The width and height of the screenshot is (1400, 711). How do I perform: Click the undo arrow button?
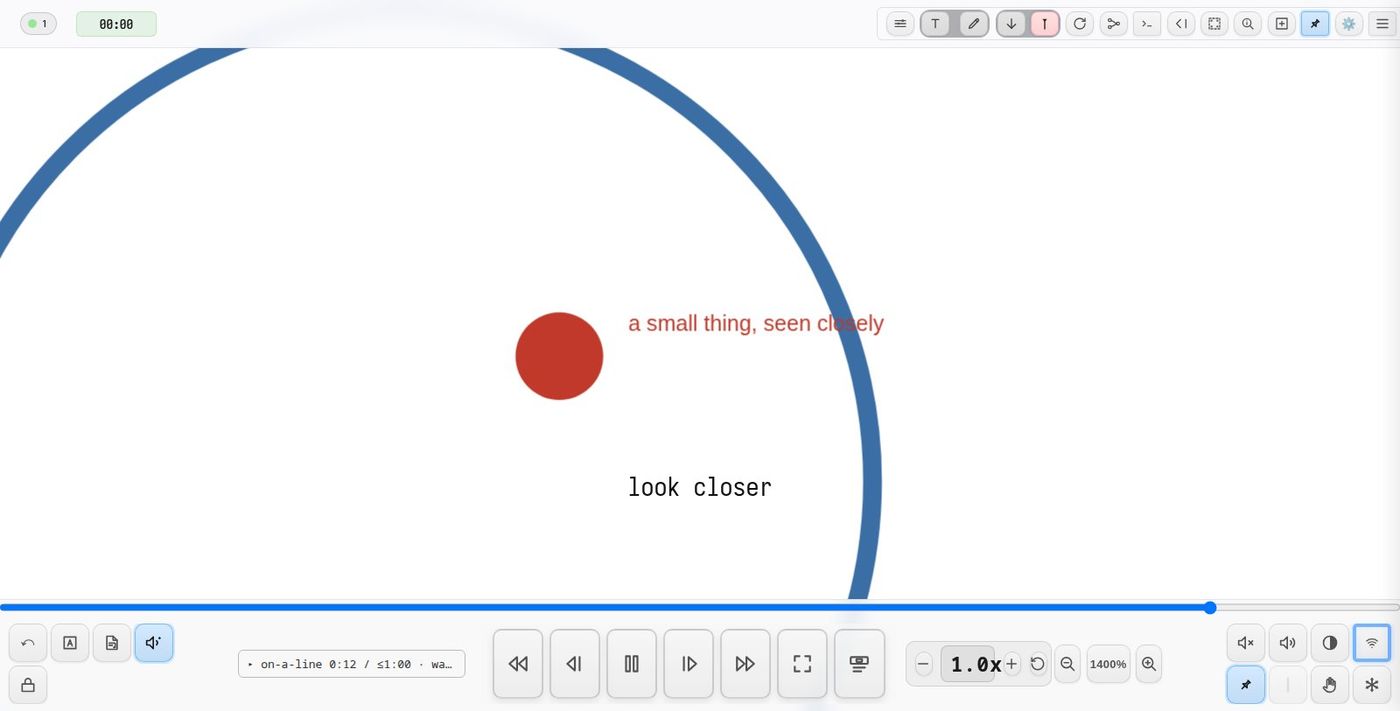click(28, 643)
